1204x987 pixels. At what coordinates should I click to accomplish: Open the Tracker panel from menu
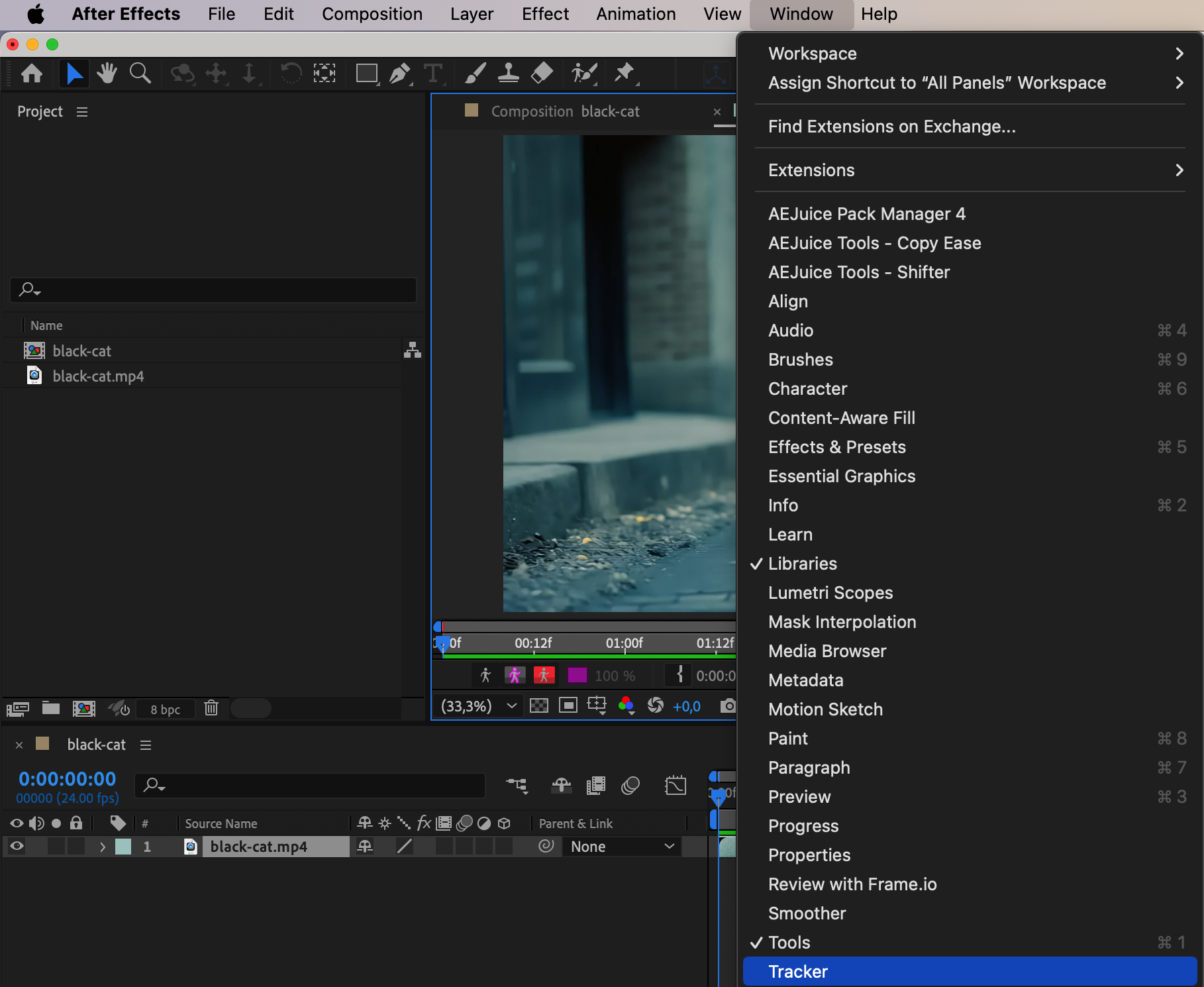[798, 972]
